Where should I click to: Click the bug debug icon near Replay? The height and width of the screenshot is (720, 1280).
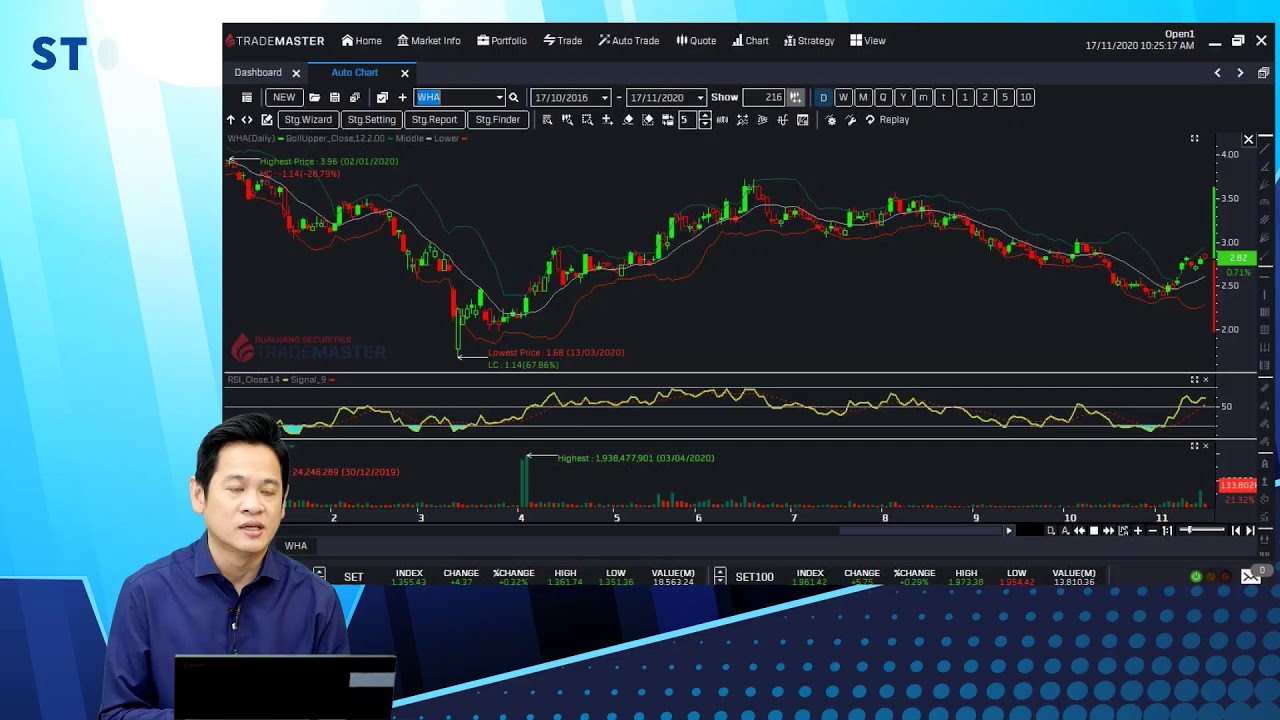pyautogui.click(x=831, y=119)
